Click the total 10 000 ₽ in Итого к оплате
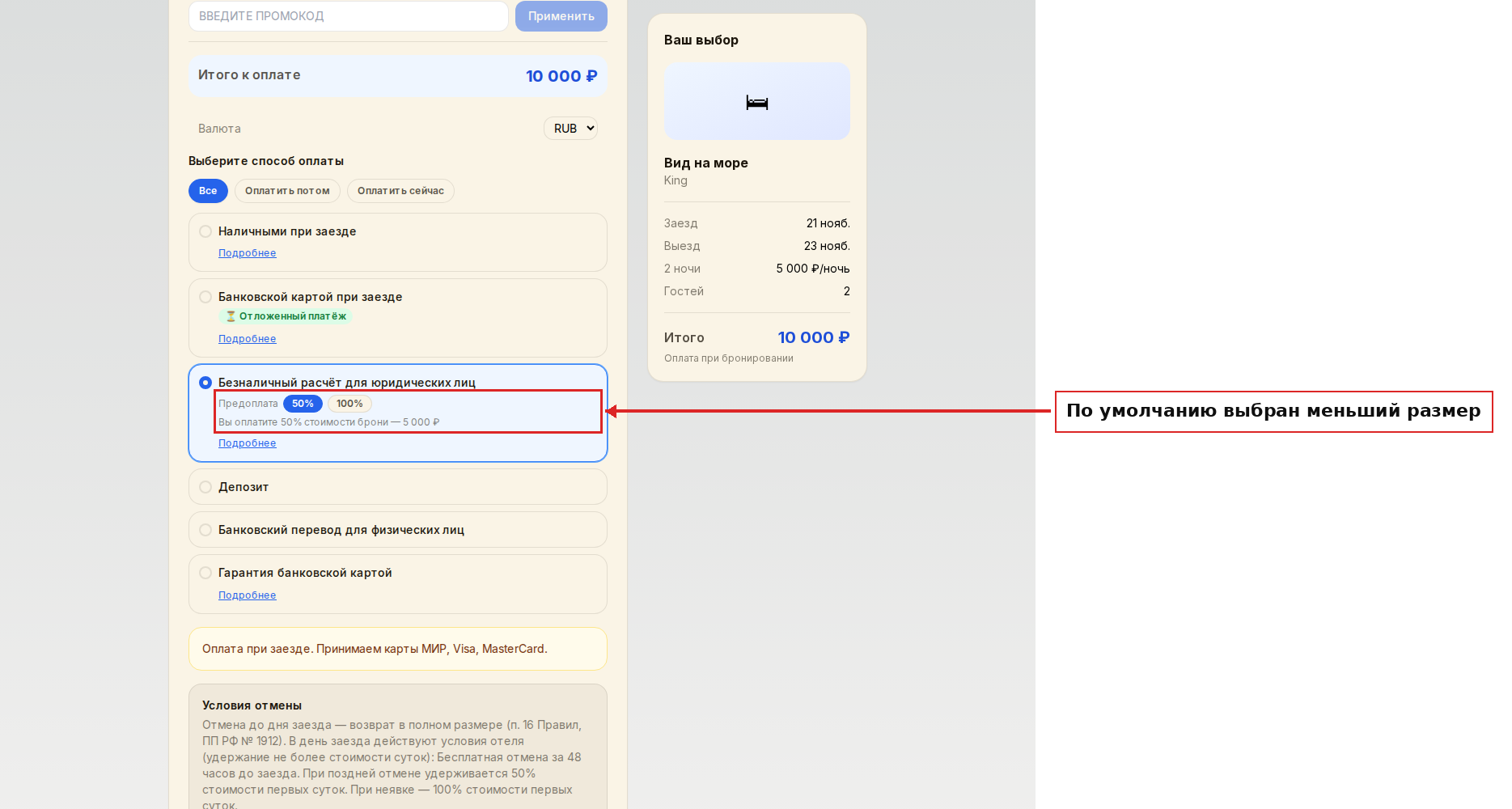Viewport: 1512px width, 809px height. [x=561, y=76]
